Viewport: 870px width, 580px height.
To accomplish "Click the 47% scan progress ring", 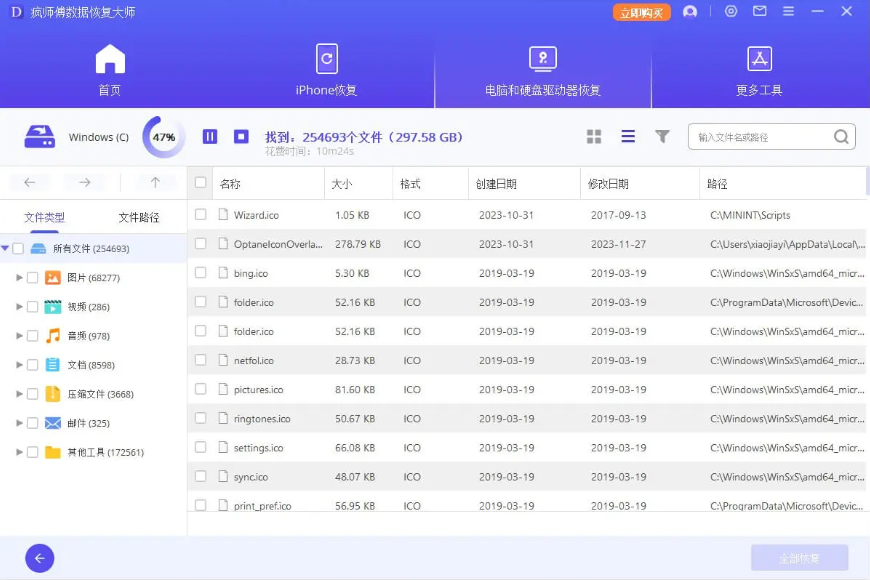I will pyautogui.click(x=163, y=137).
